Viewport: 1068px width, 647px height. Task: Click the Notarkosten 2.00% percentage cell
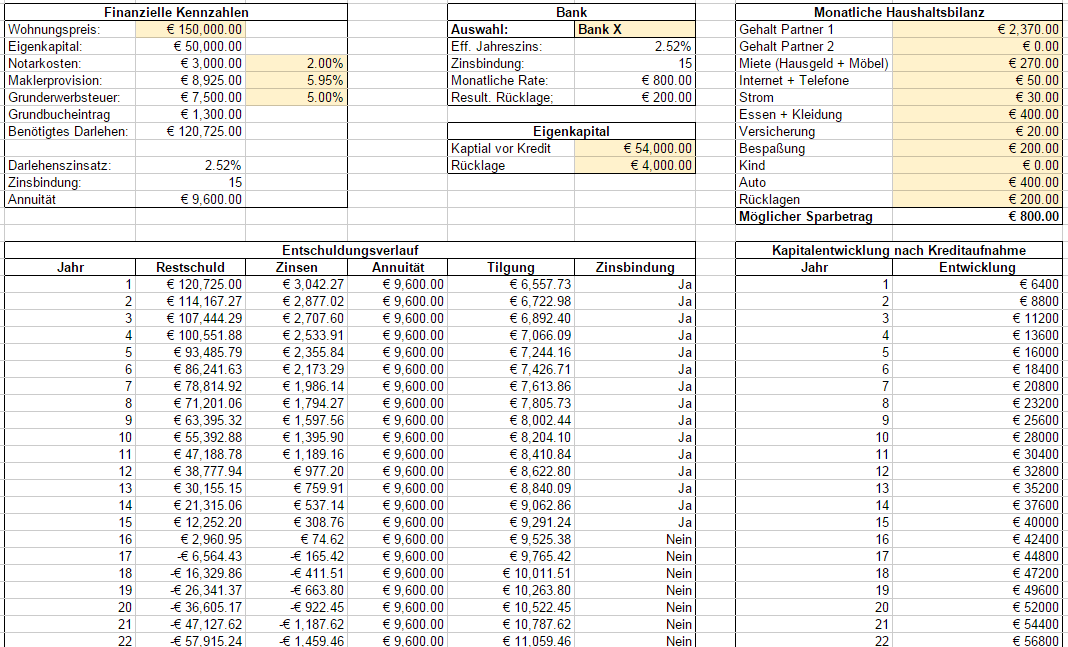[296, 64]
